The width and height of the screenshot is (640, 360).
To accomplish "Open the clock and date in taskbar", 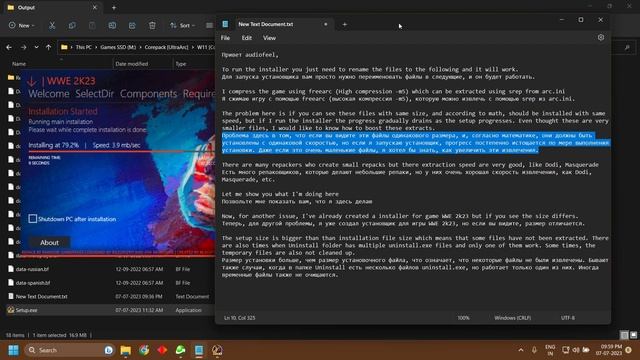I will pyautogui.click(x=609, y=350).
